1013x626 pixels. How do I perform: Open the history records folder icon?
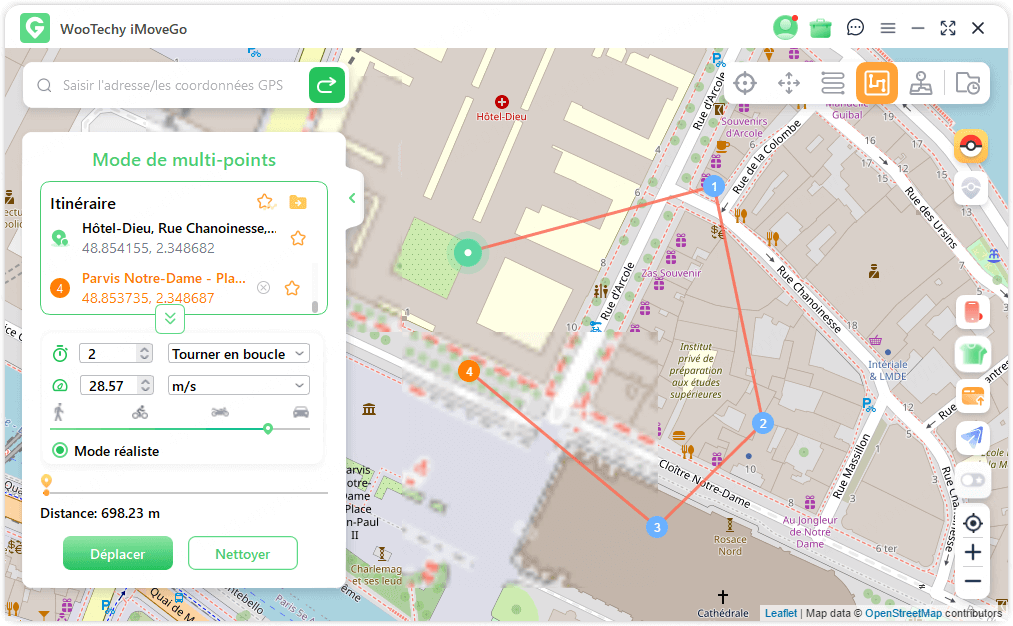(967, 83)
